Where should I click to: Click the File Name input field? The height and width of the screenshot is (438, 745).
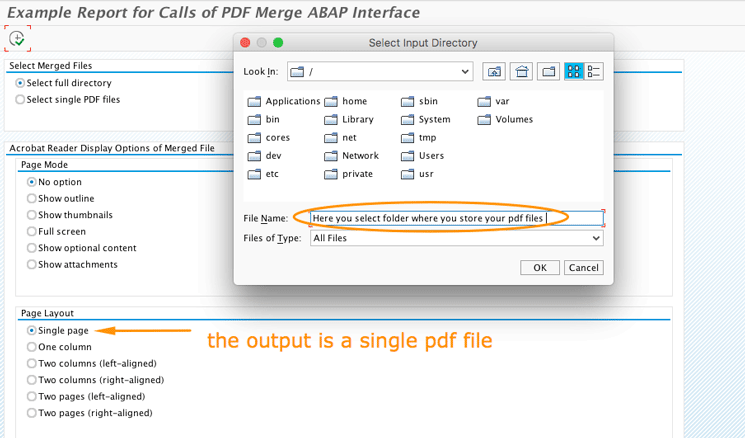(x=457, y=219)
